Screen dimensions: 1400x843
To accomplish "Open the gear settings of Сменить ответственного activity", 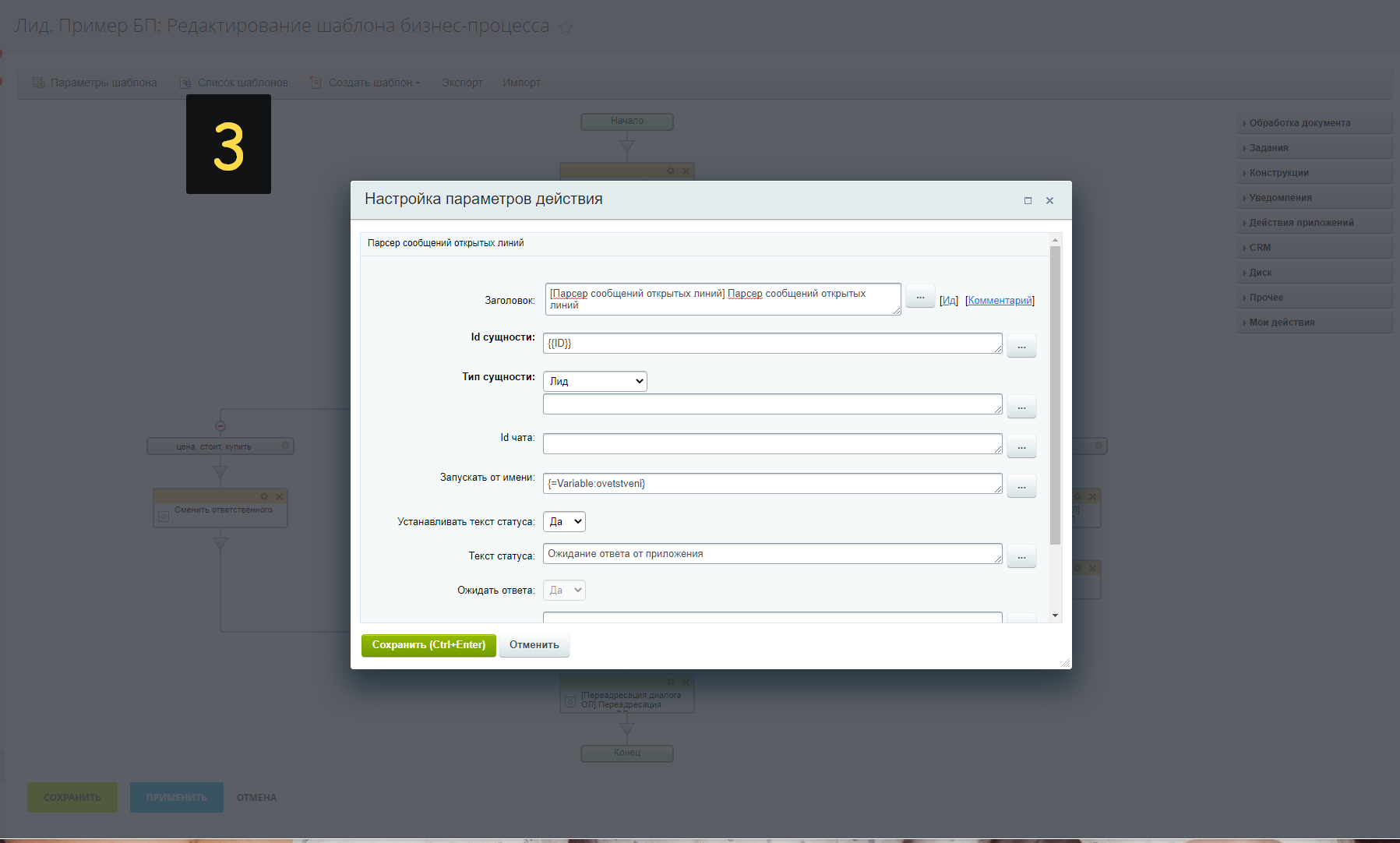I will click(x=264, y=496).
